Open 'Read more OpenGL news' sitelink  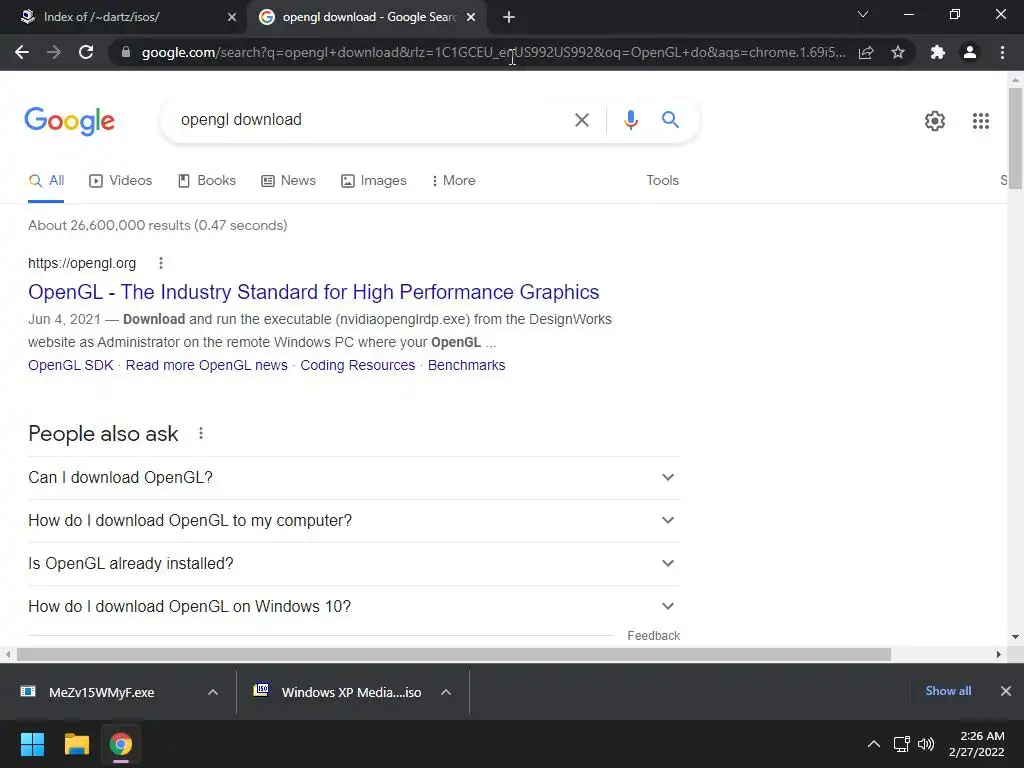(x=206, y=365)
